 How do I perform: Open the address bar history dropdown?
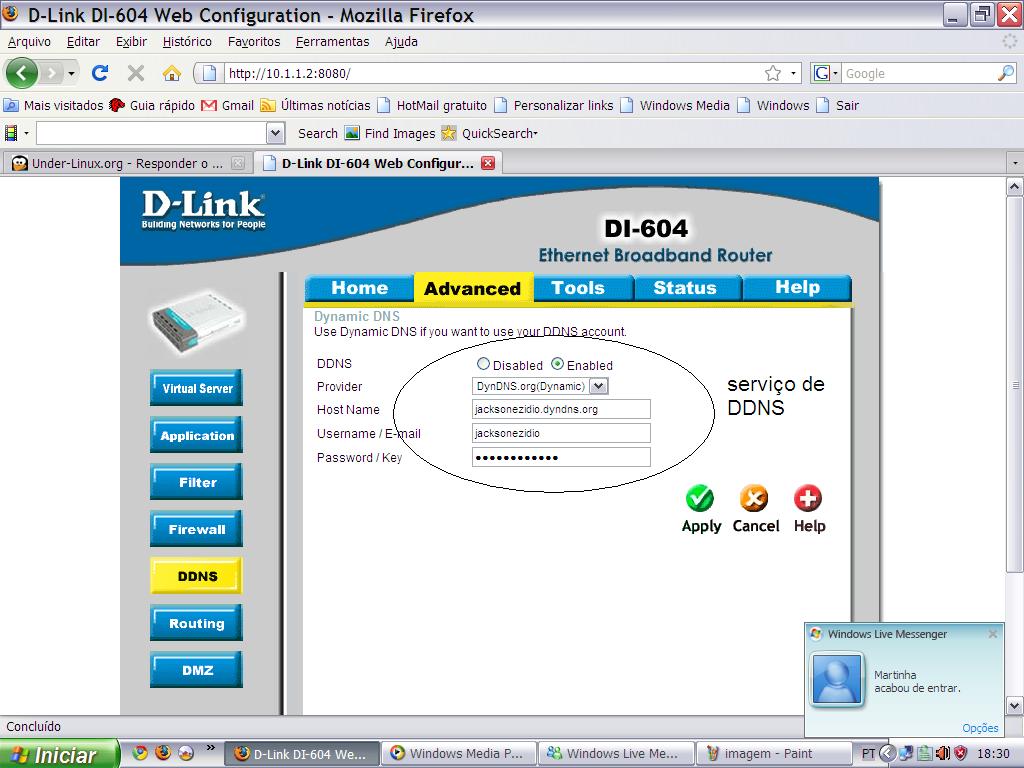(x=793, y=73)
